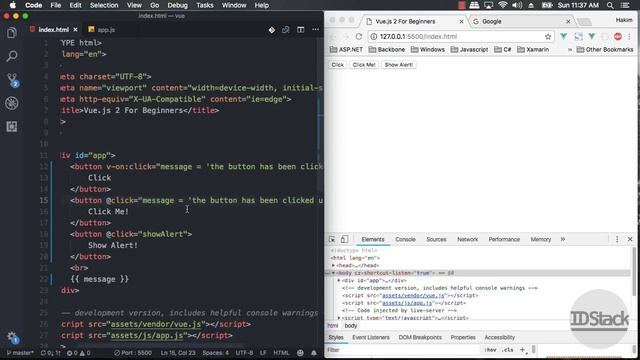Open Other Bookmarks folder

[x=605, y=49]
